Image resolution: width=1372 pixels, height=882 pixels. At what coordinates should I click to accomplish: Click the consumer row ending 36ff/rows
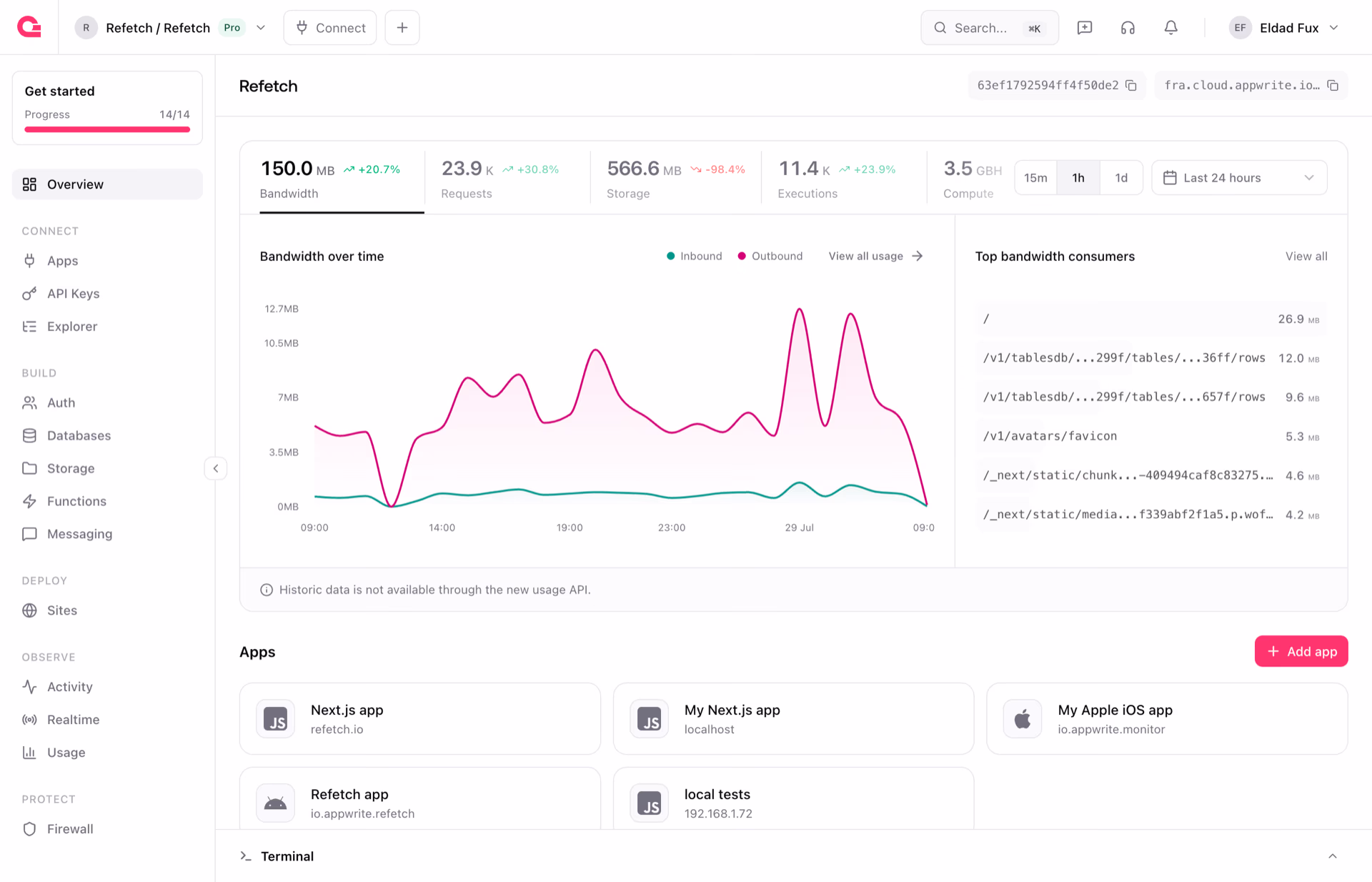point(1151,358)
